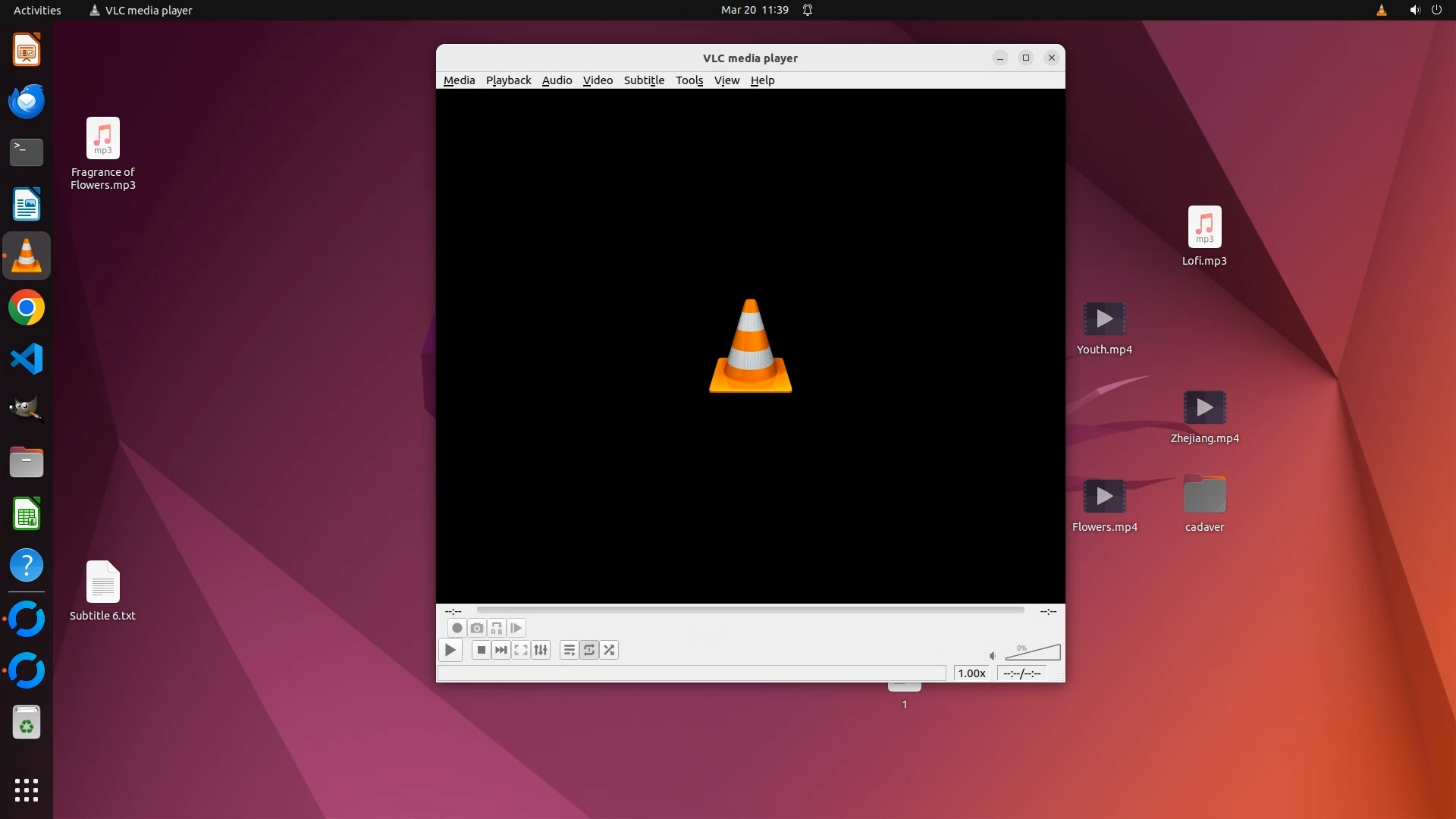Take a snapshot with camera icon
This screenshot has height=819, width=1456.
(x=476, y=628)
